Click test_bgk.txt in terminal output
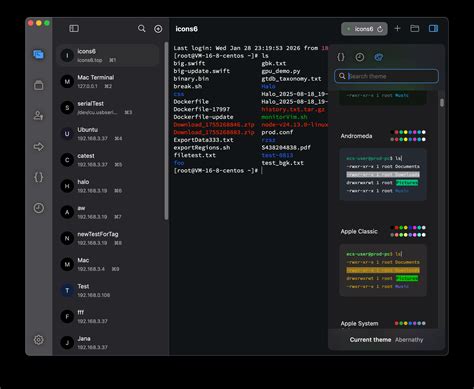This screenshot has height=389, width=474. 283,163
